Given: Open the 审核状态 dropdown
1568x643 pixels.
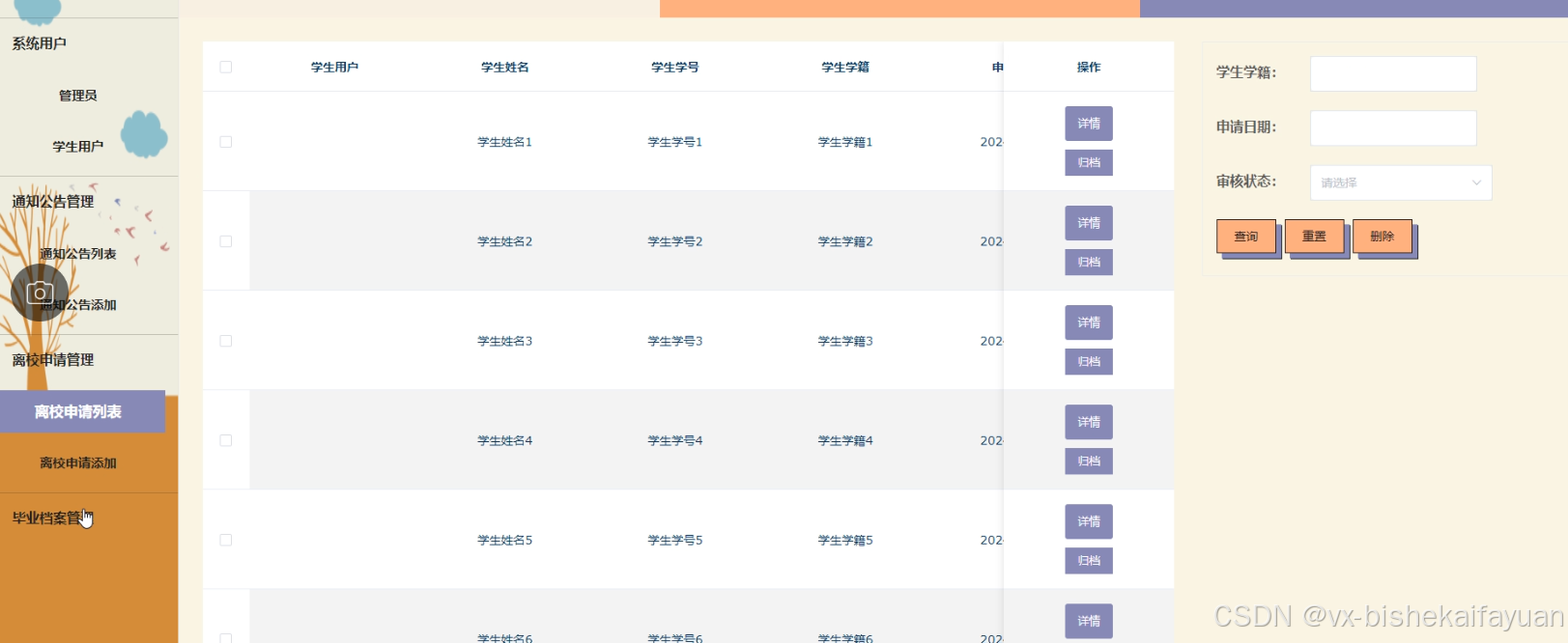Looking at the screenshot, I should point(1401,182).
